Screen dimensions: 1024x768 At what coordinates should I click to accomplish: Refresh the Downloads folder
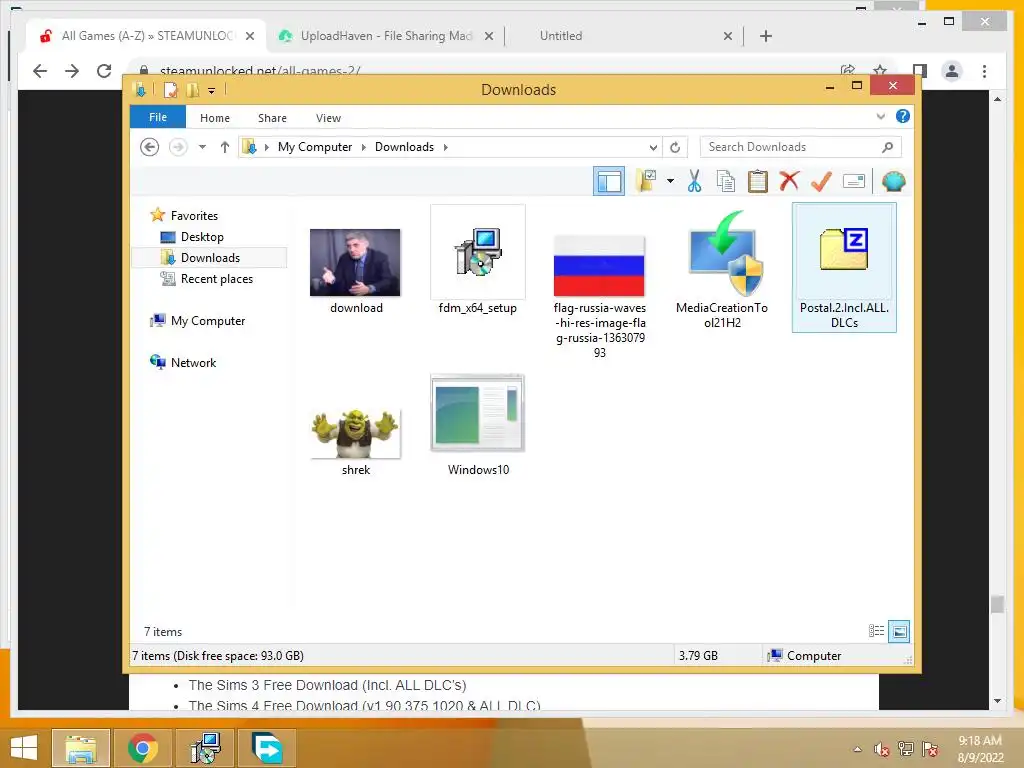coord(675,148)
